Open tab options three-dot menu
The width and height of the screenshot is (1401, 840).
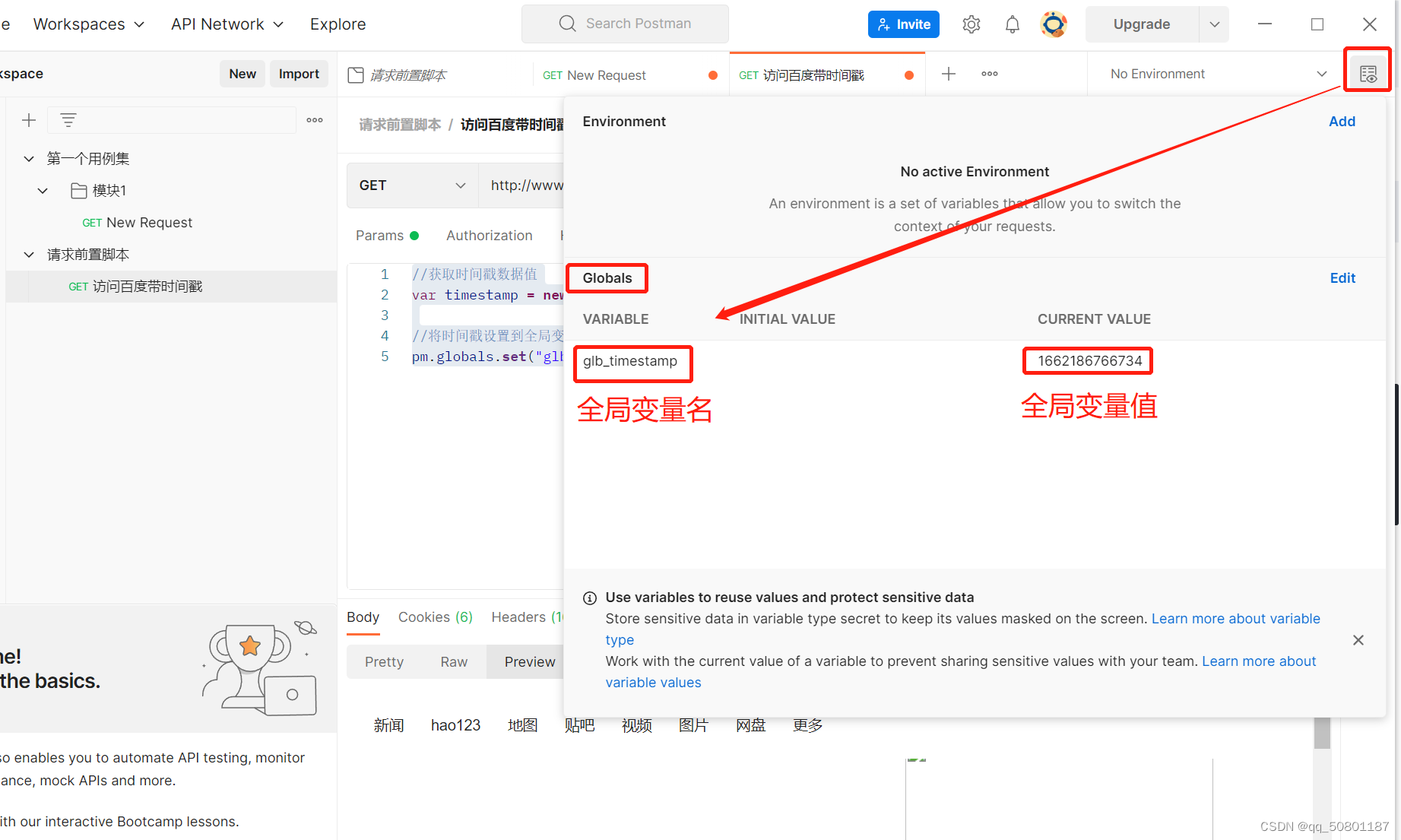click(989, 74)
